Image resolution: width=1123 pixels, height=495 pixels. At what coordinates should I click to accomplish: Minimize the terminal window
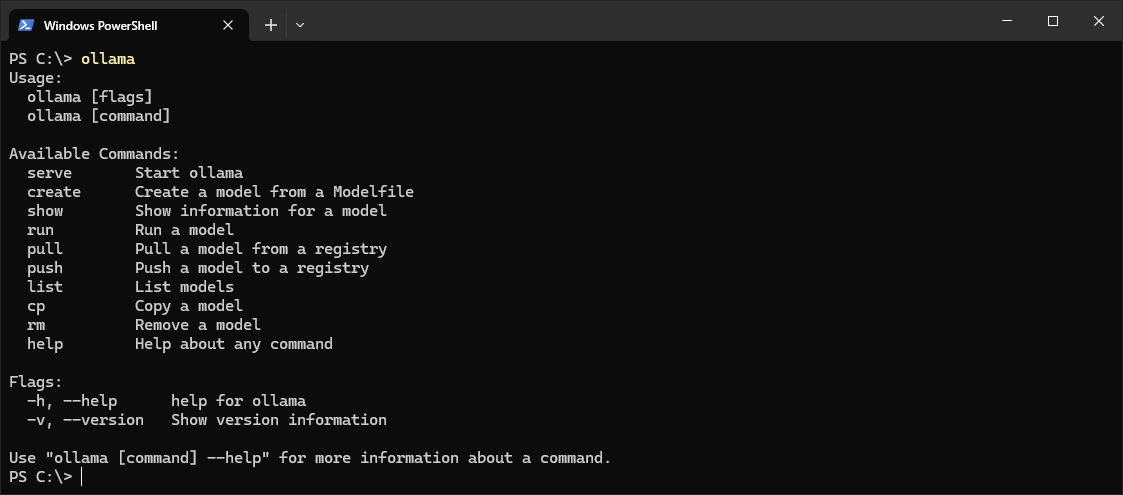pyautogui.click(x=1008, y=21)
